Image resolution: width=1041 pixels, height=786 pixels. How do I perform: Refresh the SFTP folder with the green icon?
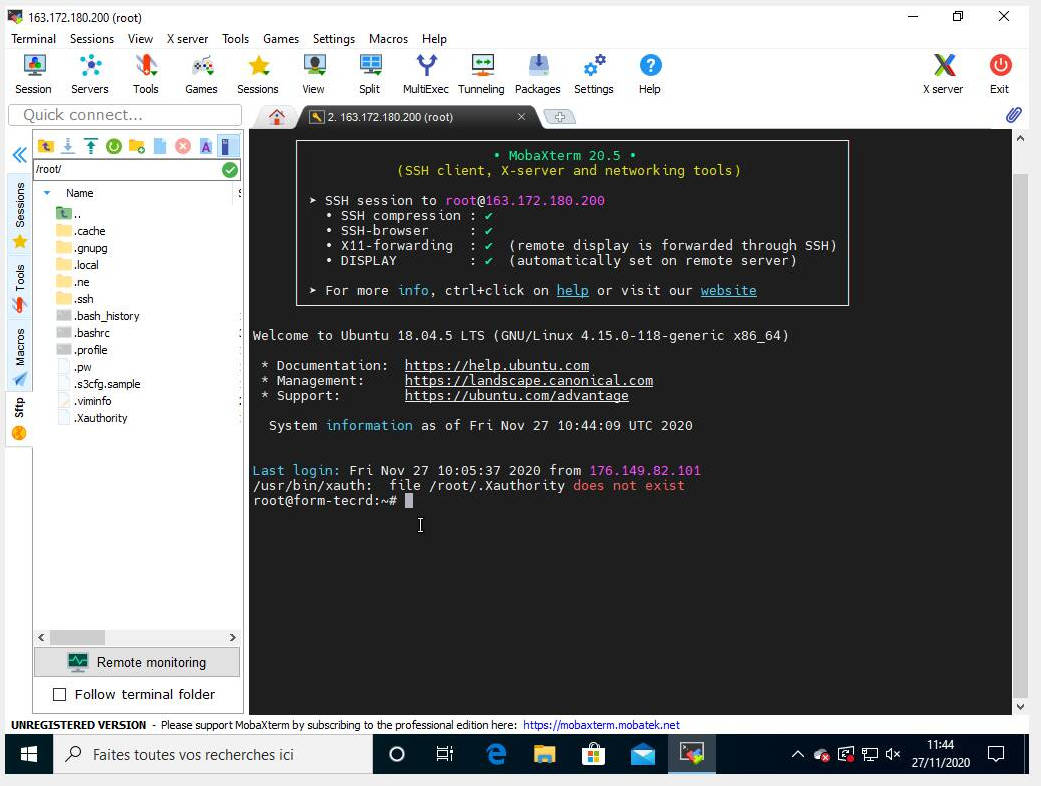tap(114, 146)
